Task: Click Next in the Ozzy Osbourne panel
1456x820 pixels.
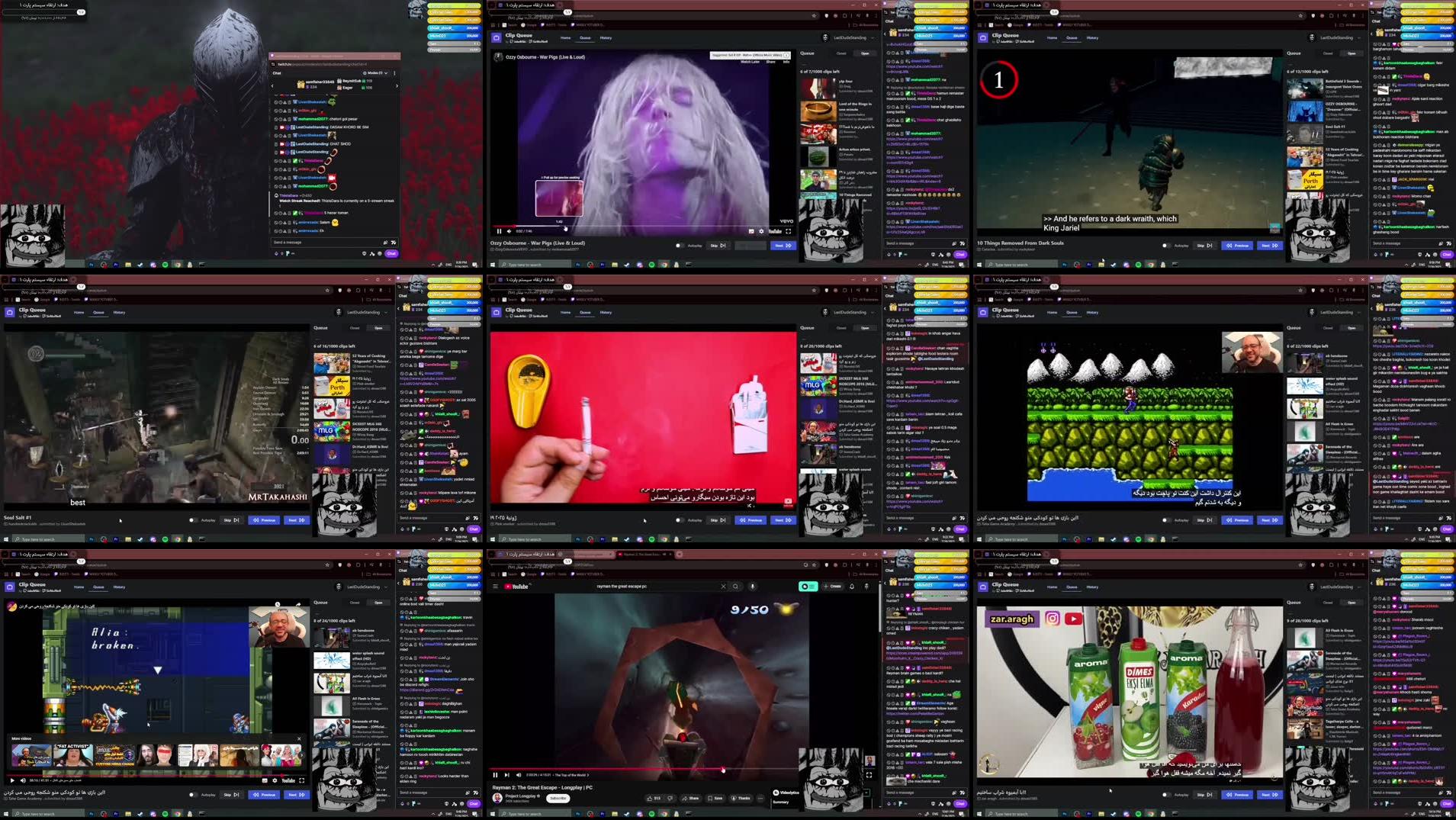Action: coord(783,246)
